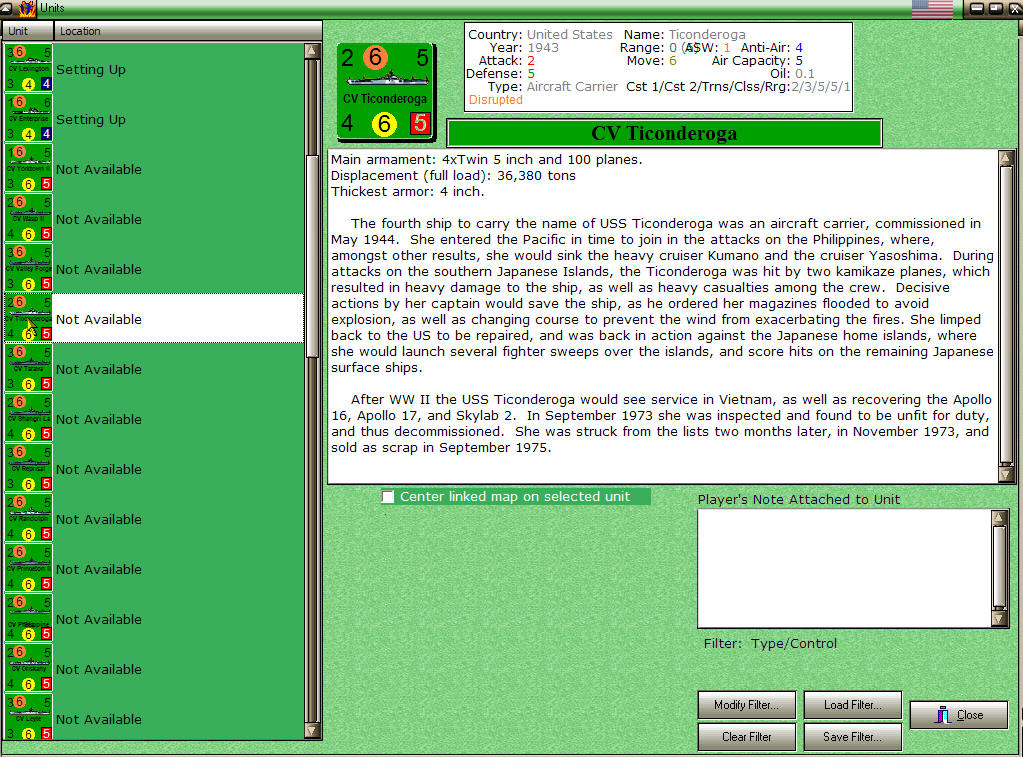Click into the Player's Note text box
This screenshot has width=1023, height=757.
845,568
